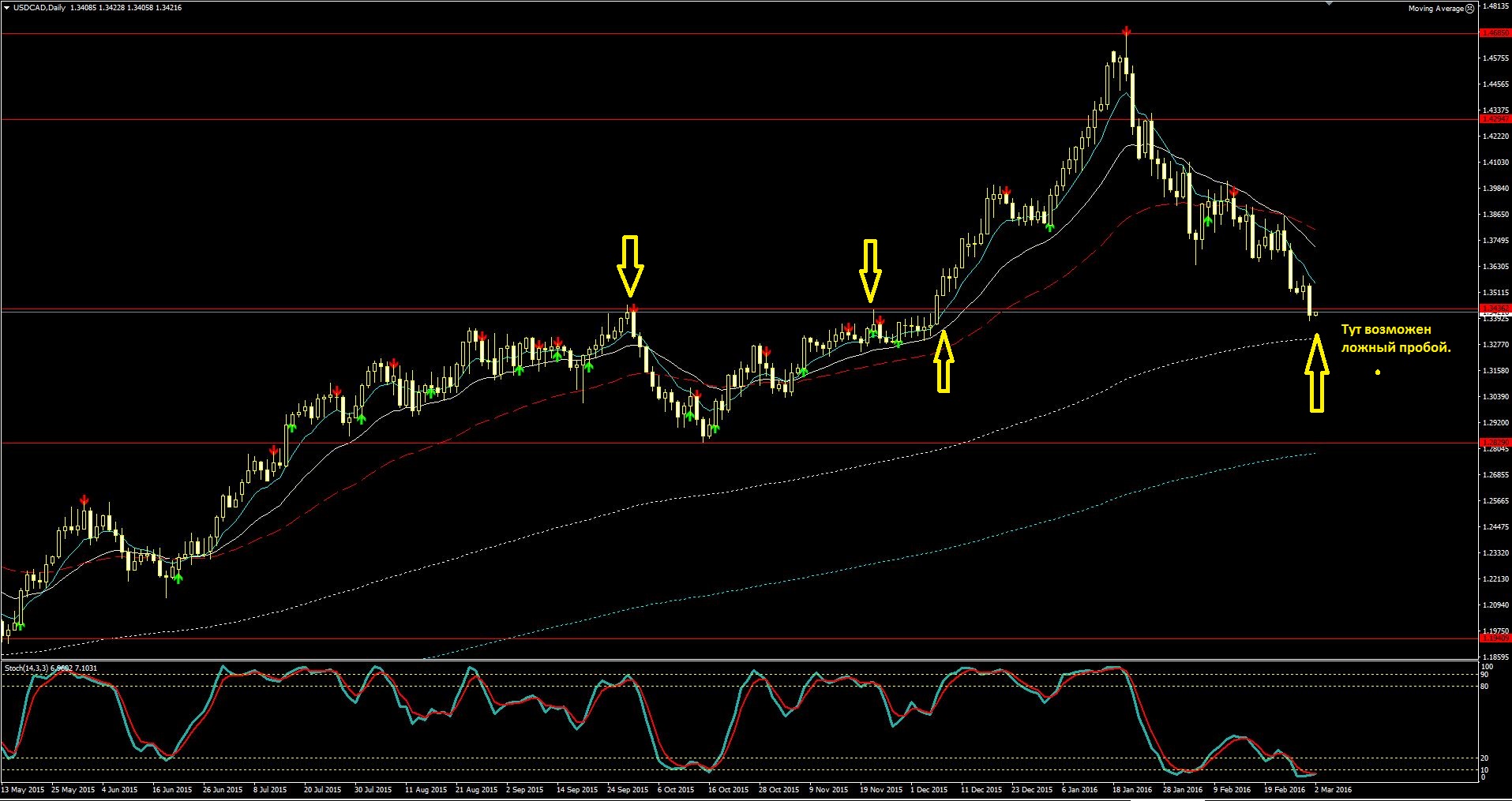Click the '23 Dec 2015' date on time axis

[x=1032, y=790]
